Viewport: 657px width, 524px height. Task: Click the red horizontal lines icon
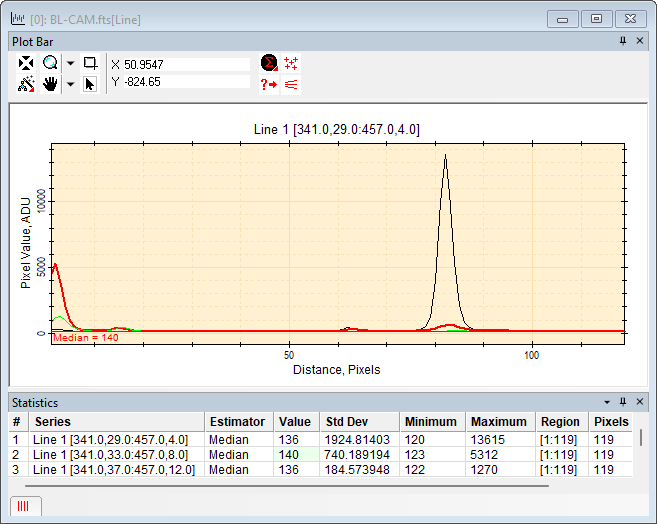(291, 84)
